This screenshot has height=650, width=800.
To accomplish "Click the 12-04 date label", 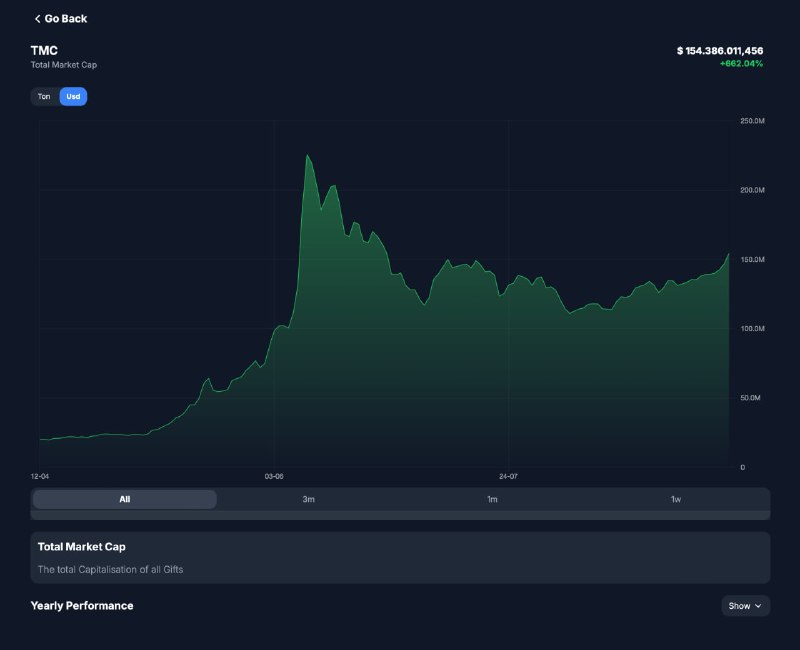I will 40,476.
